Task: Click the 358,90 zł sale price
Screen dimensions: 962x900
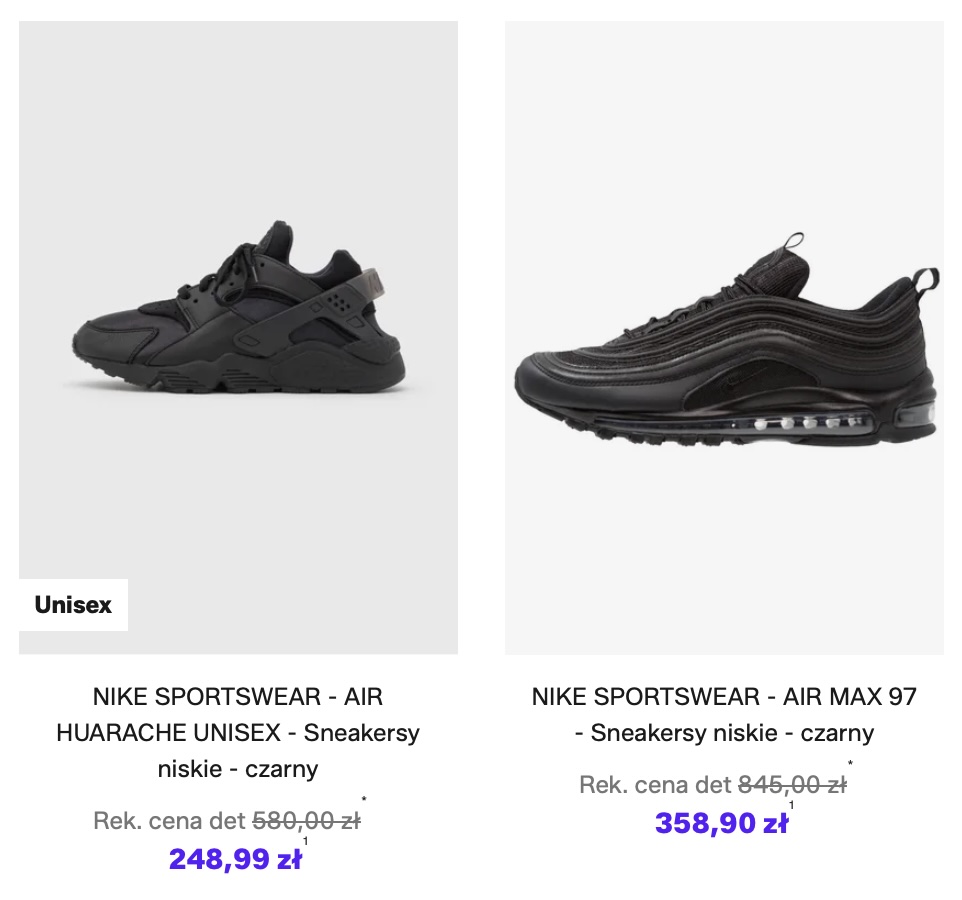Action: [721, 823]
